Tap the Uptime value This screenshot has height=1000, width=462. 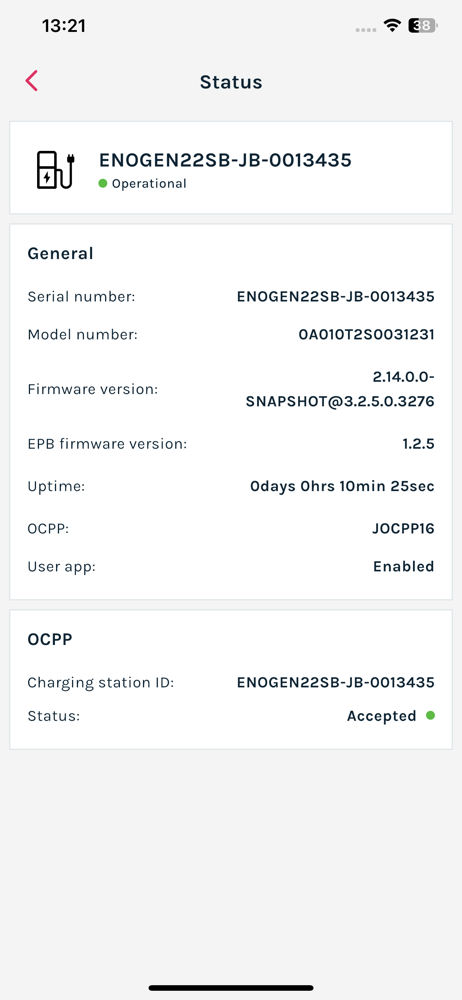[x=342, y=487]
